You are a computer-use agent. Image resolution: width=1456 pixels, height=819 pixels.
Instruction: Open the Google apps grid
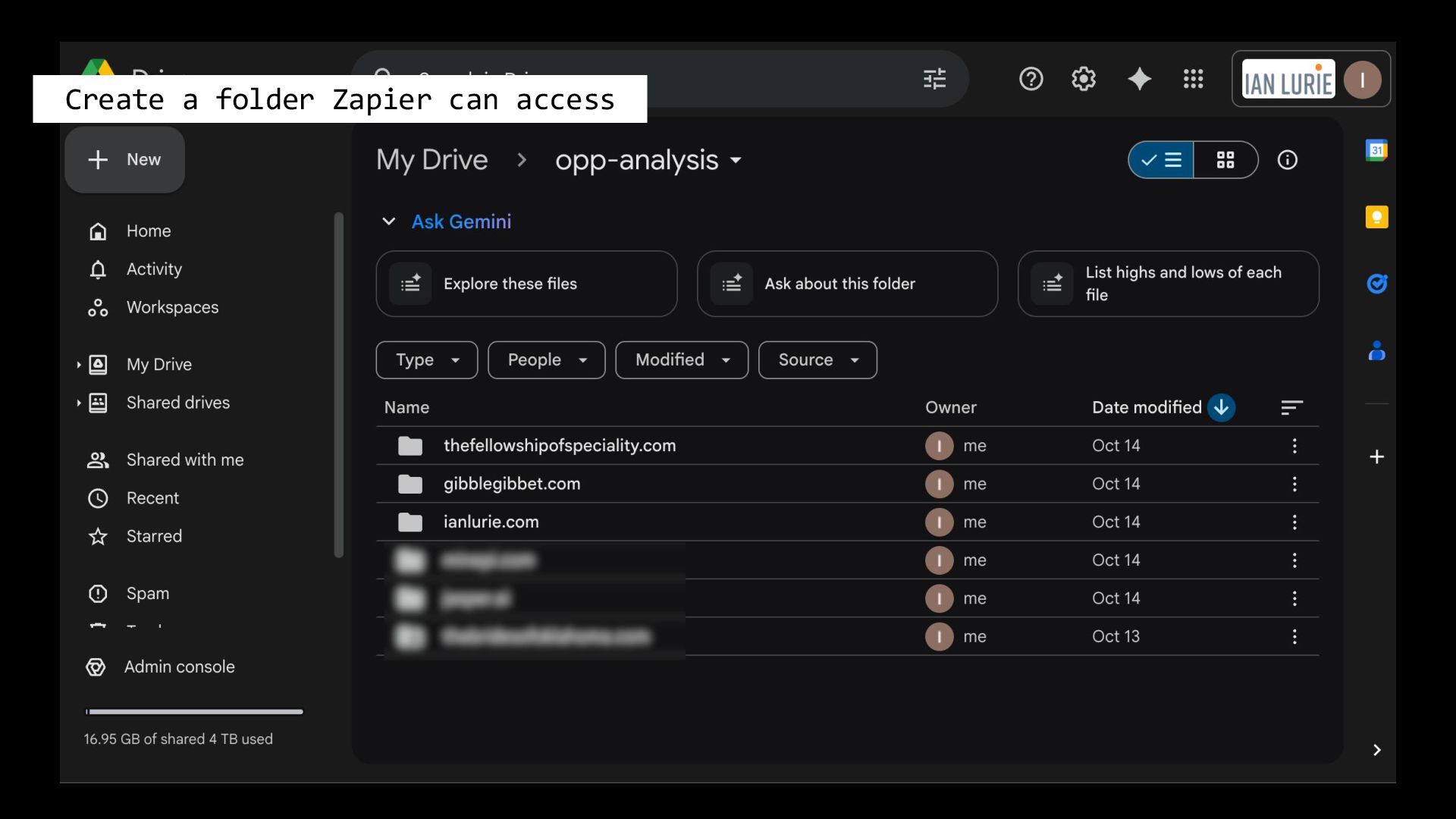tap(1193, 79)
